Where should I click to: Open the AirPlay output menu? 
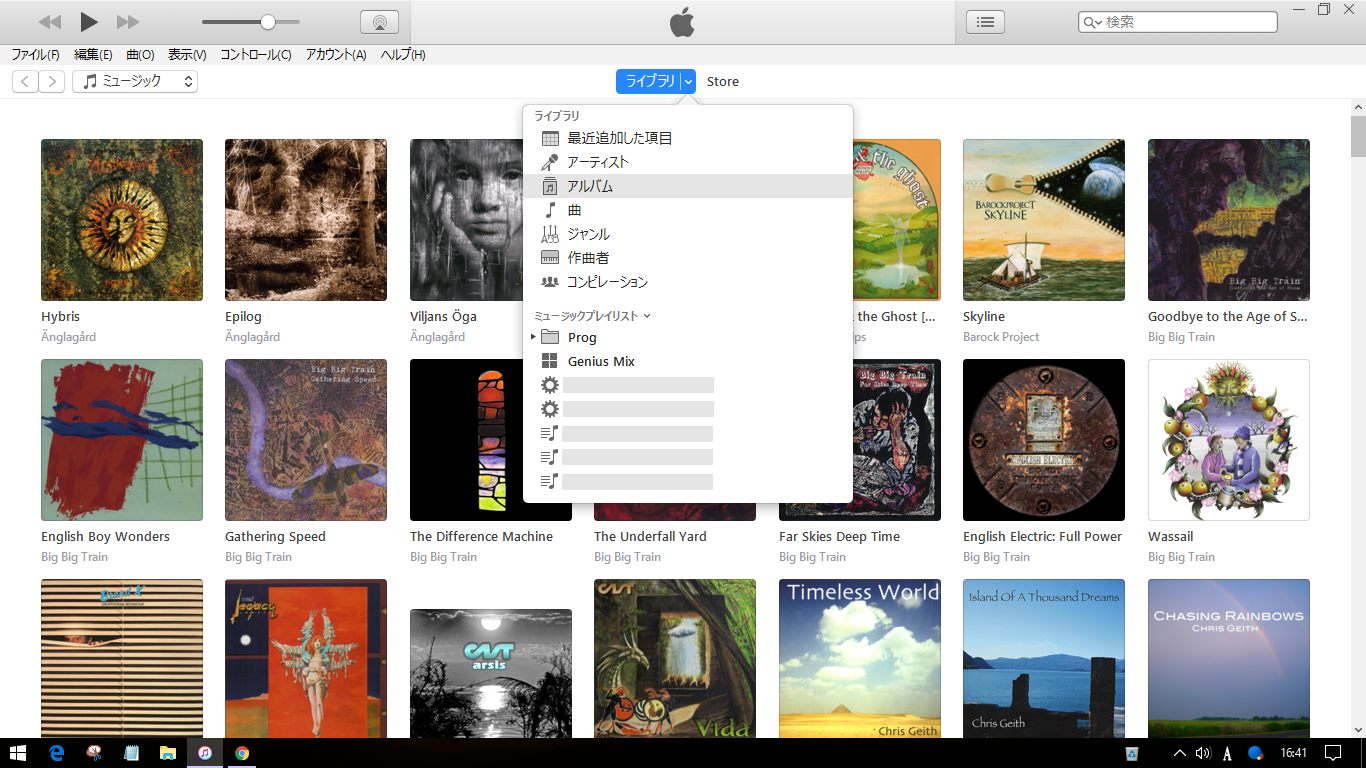379,22
